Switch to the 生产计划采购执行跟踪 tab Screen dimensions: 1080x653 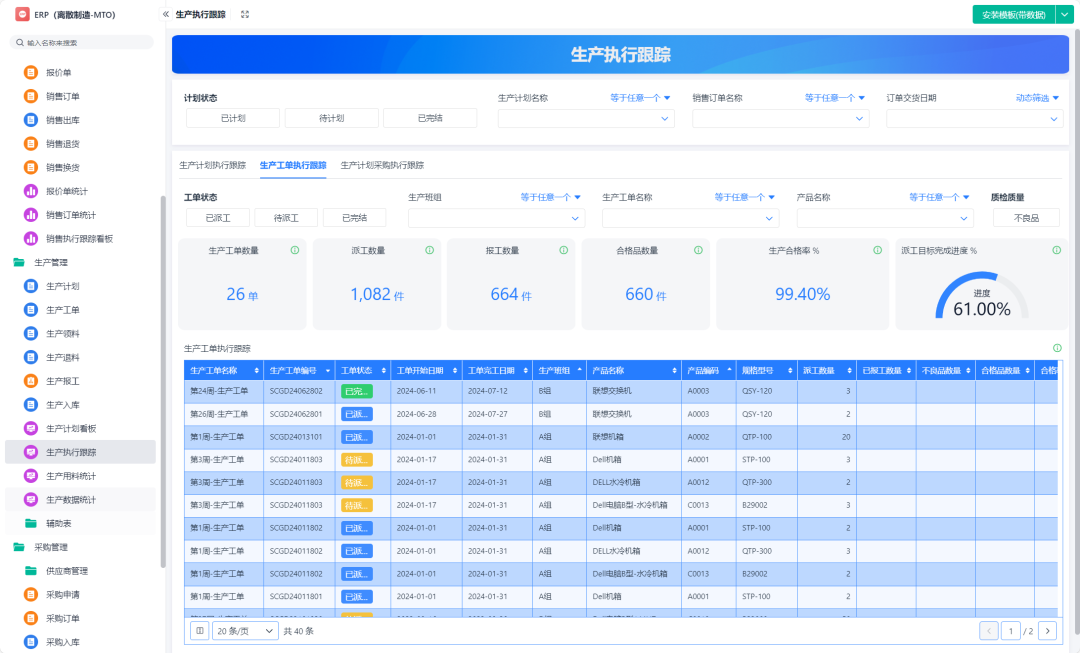click(382, 165)
